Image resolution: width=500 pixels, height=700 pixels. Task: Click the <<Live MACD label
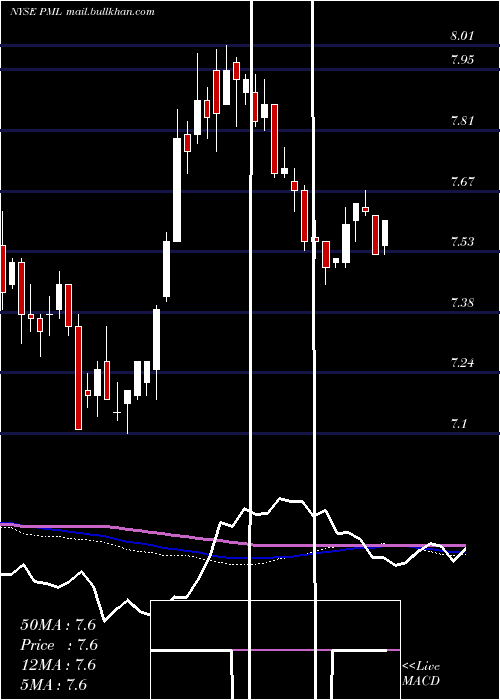[421, 673]
